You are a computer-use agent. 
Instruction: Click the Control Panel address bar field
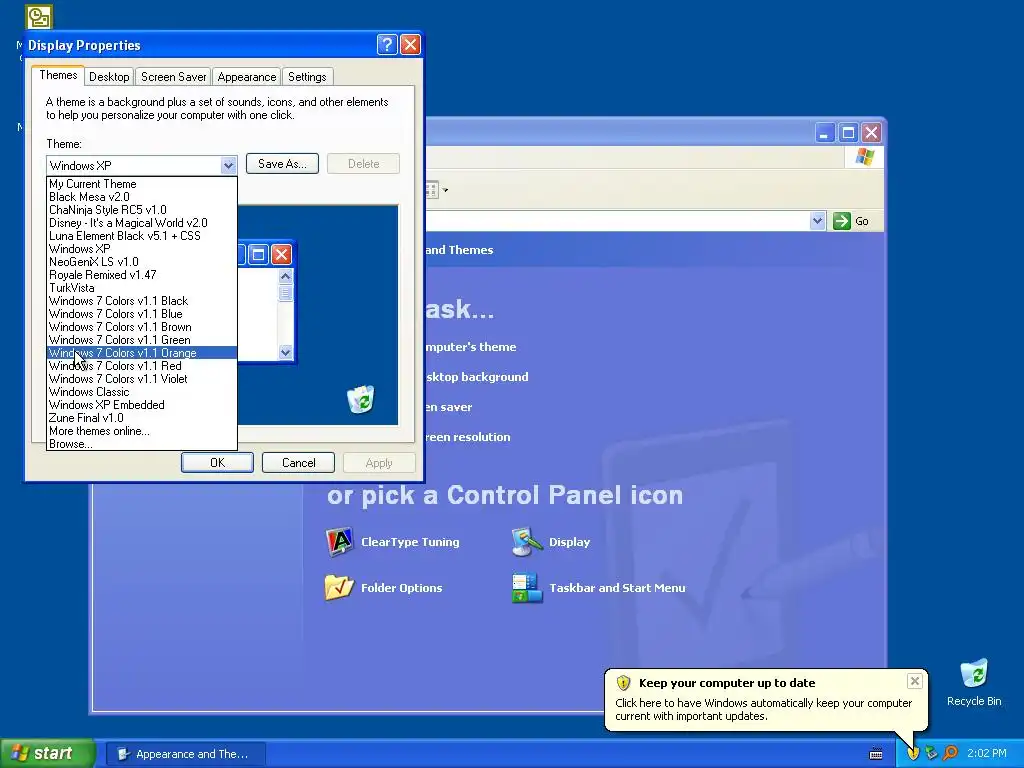tap(617, 221)
